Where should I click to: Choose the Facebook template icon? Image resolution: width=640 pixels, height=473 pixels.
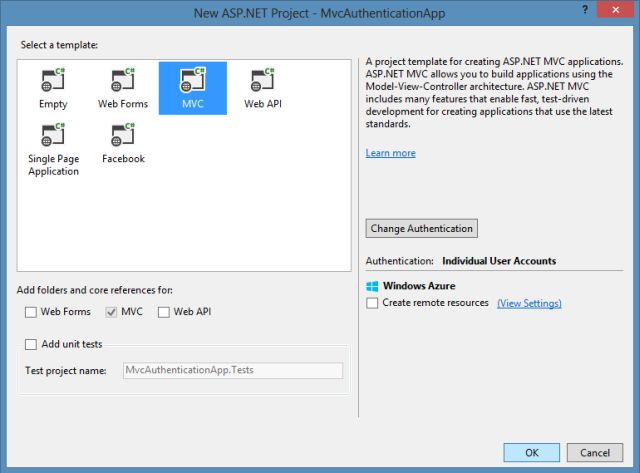tap(123, 135)
